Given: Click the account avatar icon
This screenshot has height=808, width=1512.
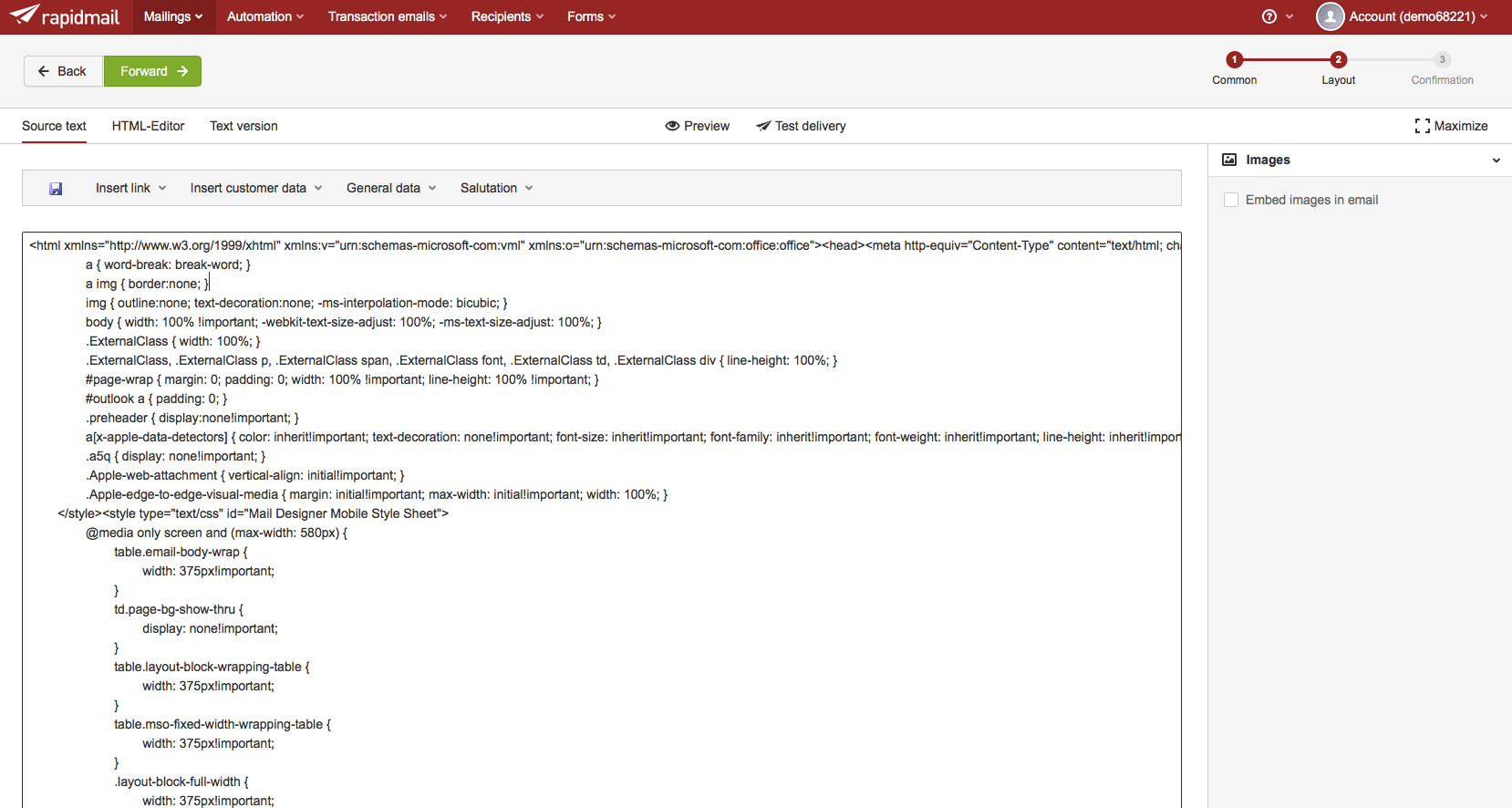Looking at the screenshot, I should pyautogui.click(x=1331, y=16).
